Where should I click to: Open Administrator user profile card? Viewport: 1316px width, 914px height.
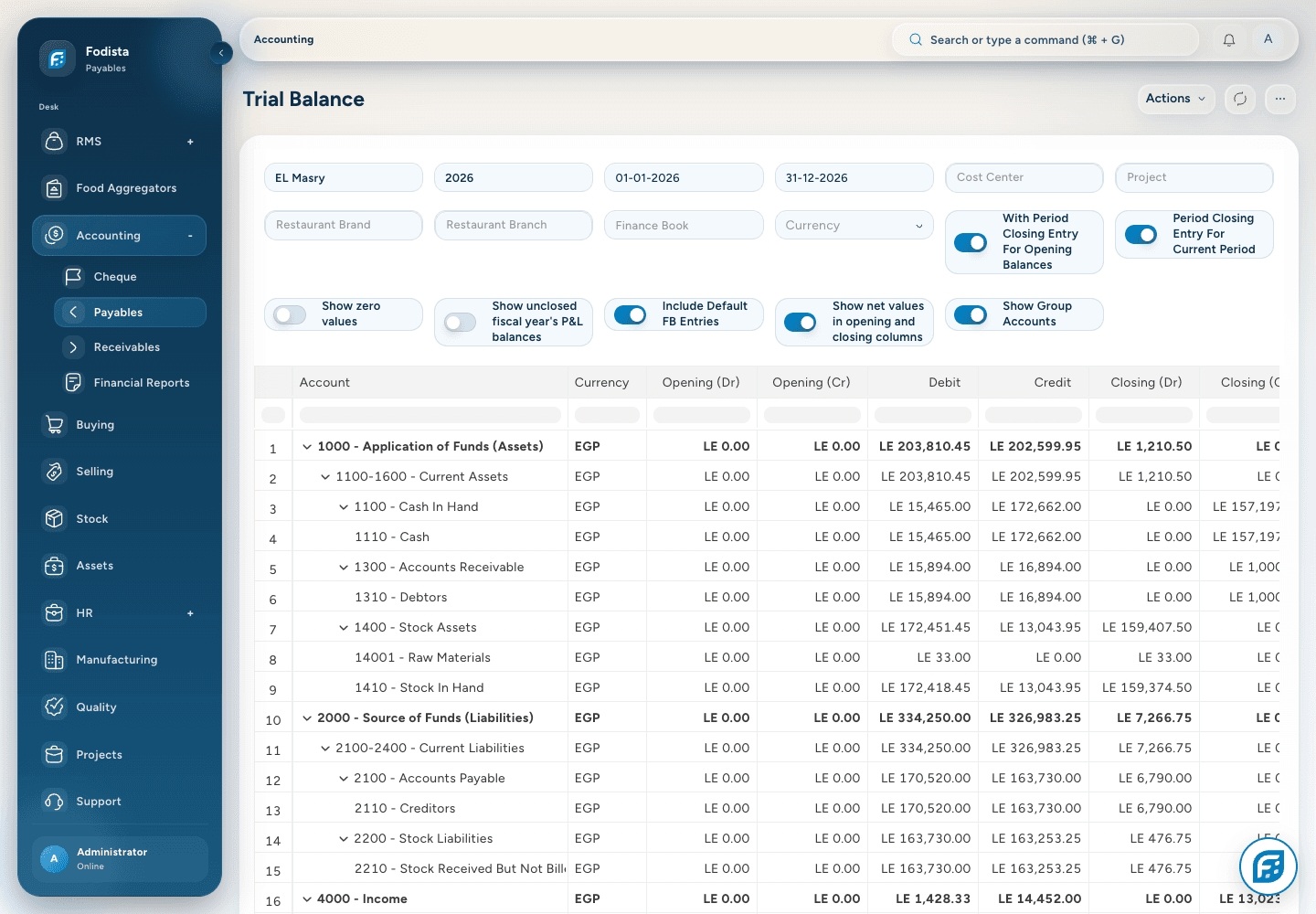click(x=120, y=859)
